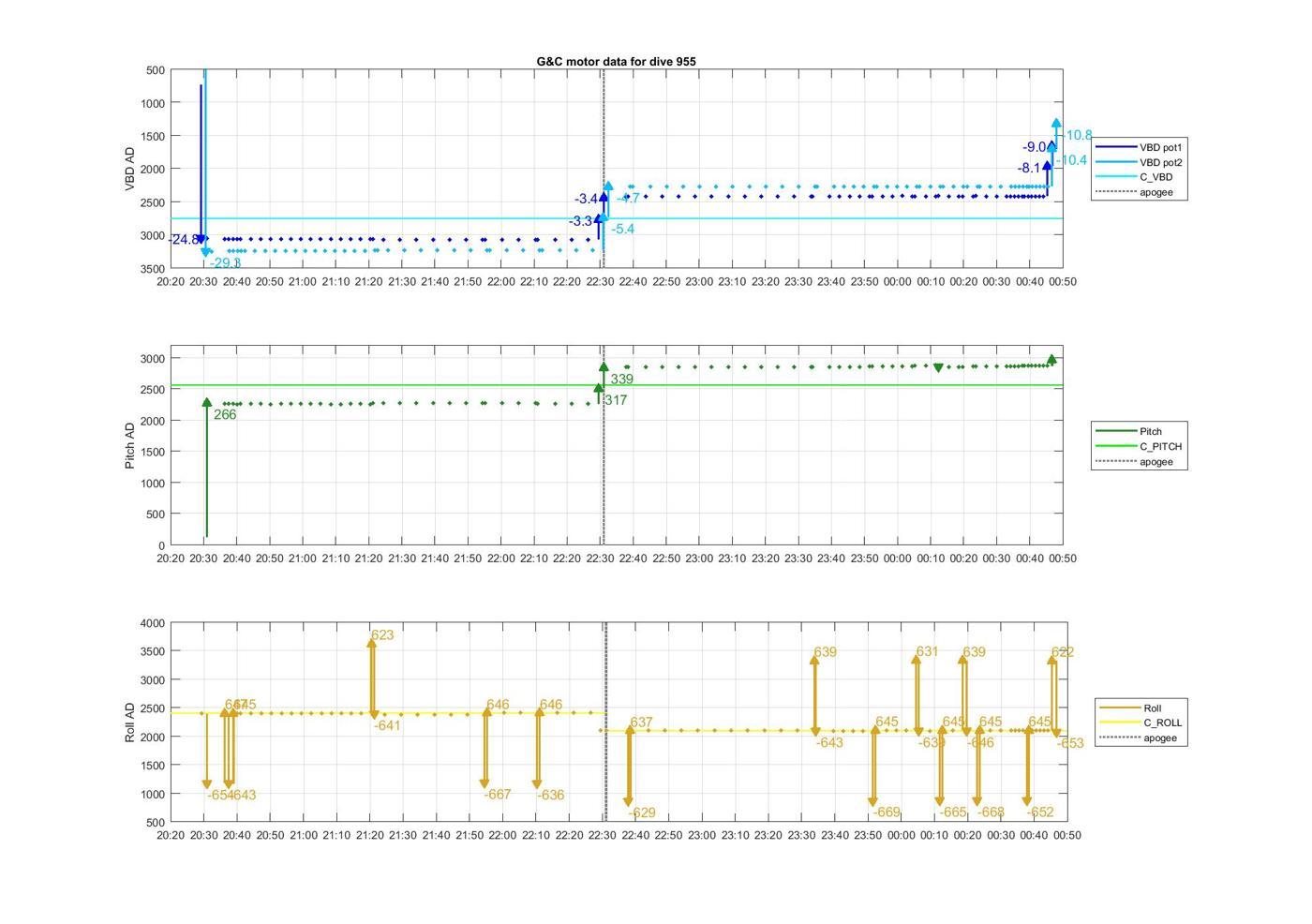Click the -8.1 data label in VBD plot

point(1029,168)
